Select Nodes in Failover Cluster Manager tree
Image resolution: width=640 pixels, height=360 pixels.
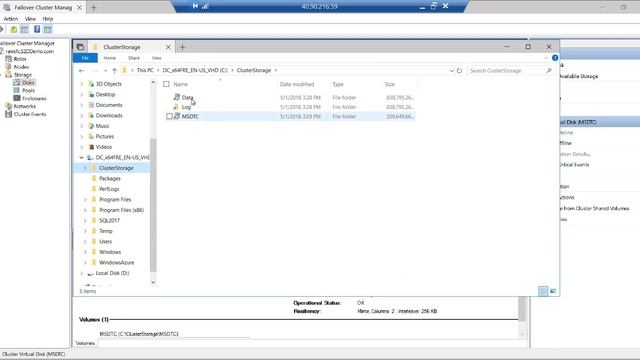[x=21, y=67]
